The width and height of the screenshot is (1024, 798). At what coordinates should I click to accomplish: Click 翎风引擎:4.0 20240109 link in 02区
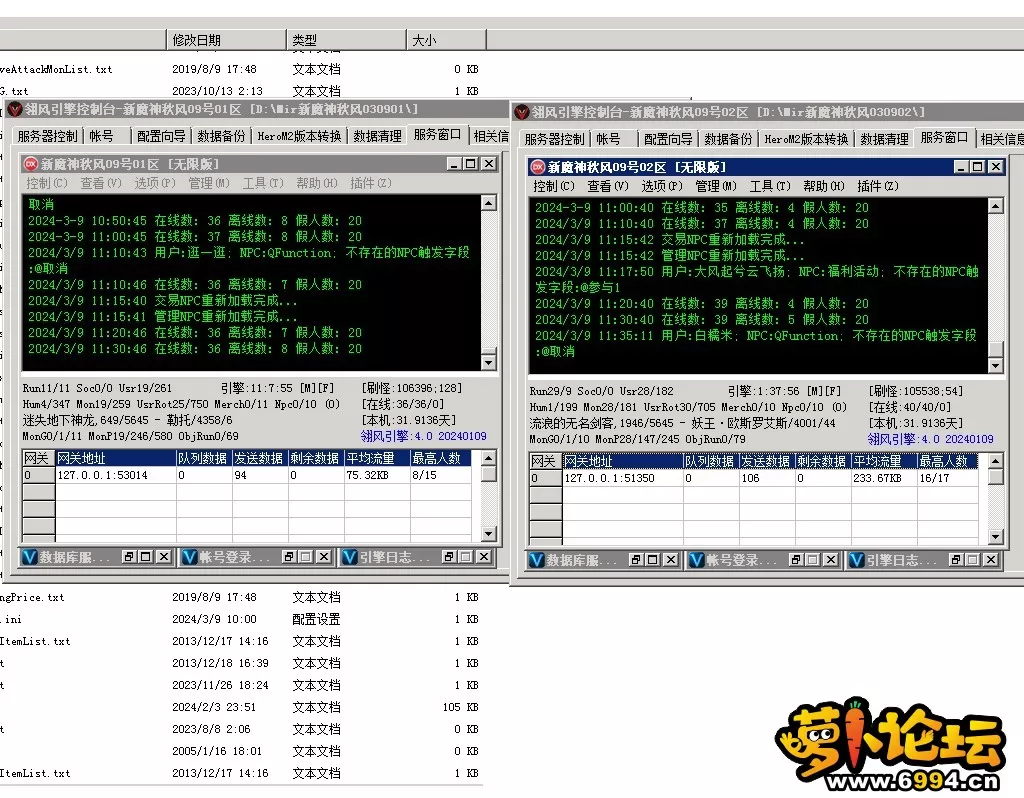(930, 439)
